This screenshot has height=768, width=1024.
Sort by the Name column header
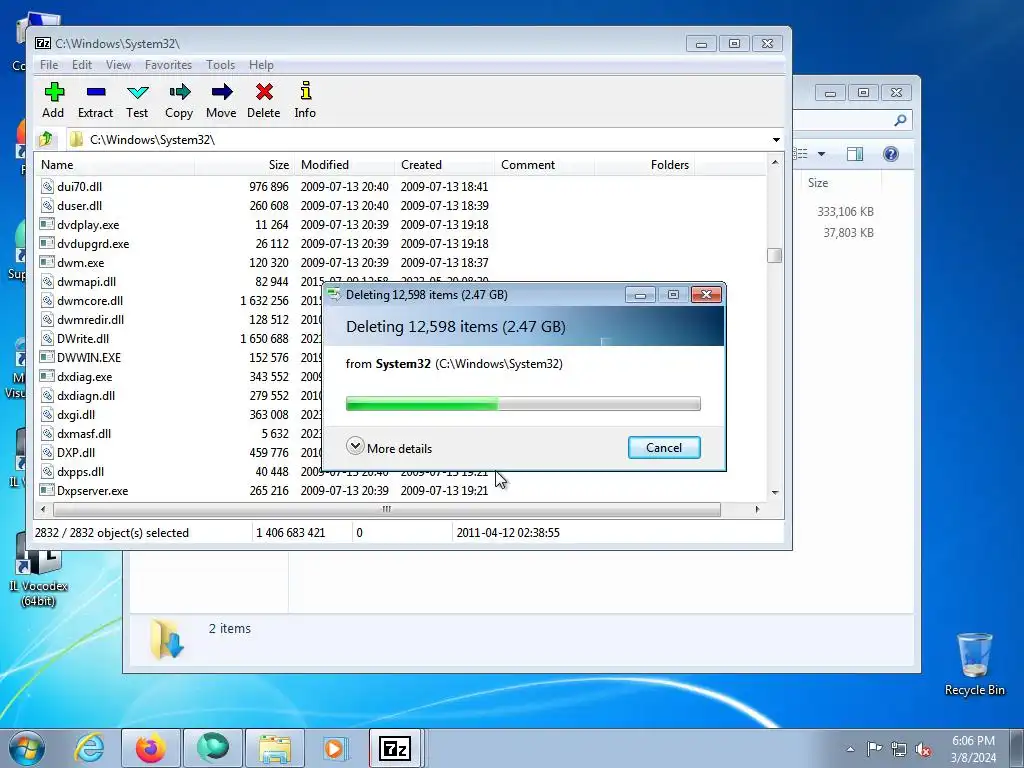(116, 165)
